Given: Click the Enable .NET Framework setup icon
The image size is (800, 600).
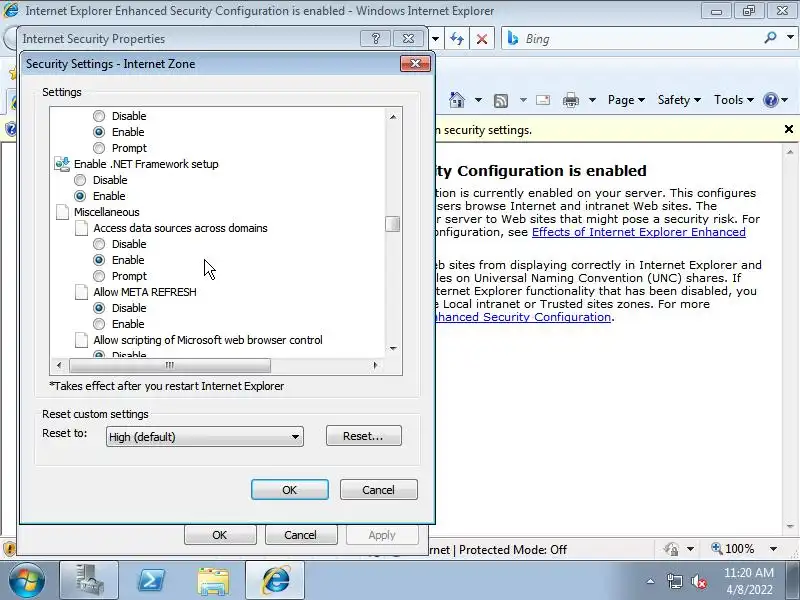Looking at the screenshot, I should coord(62,164).
